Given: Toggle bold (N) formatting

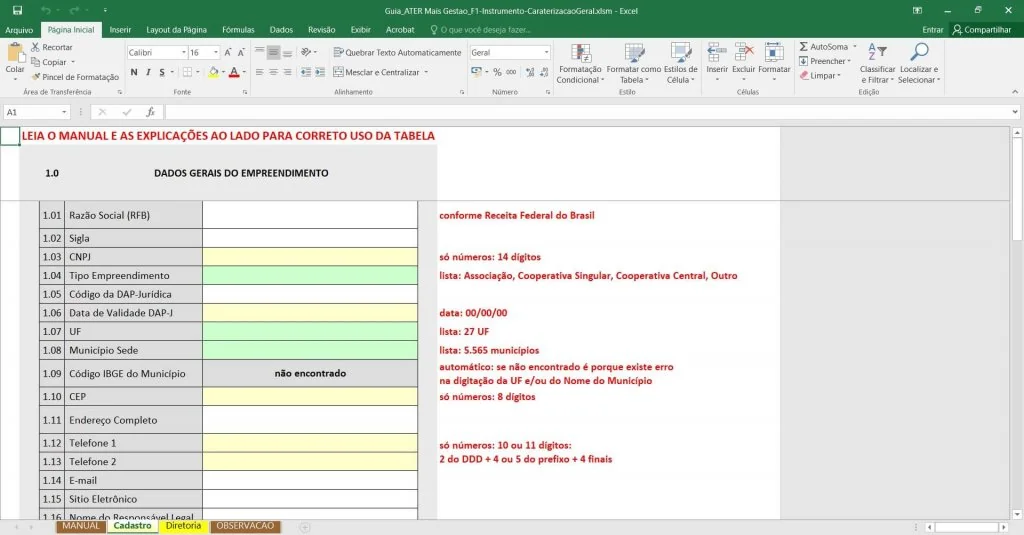Looking at the screenshot, I should point(134,72).
